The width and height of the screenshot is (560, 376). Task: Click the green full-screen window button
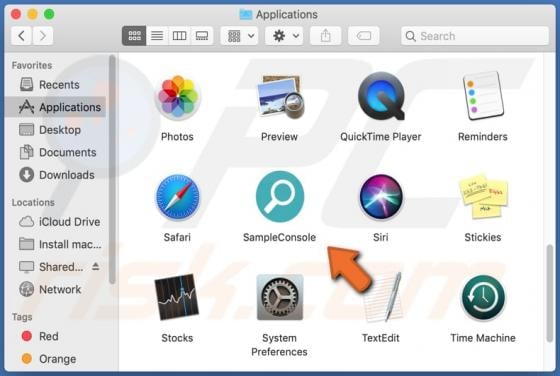click(x=49, y=14)
